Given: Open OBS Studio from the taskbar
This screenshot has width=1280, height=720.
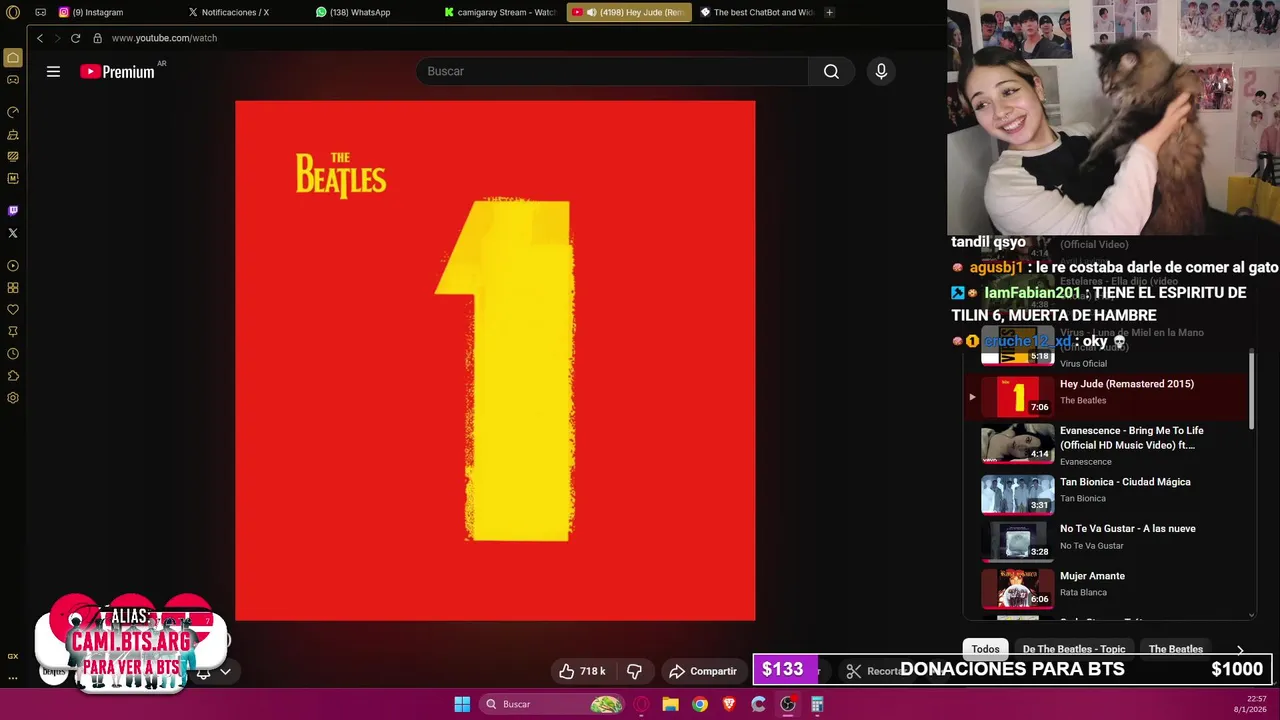Looking at the screenshot, I should [788, 704].
